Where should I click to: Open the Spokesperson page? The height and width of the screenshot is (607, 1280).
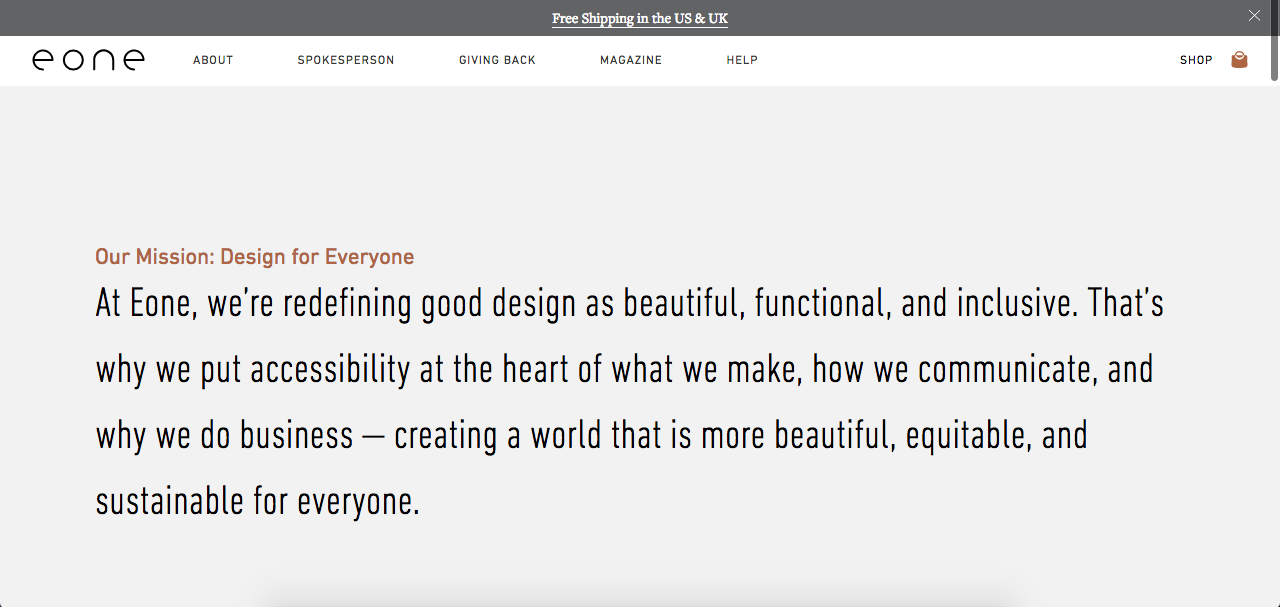(346, 60)
